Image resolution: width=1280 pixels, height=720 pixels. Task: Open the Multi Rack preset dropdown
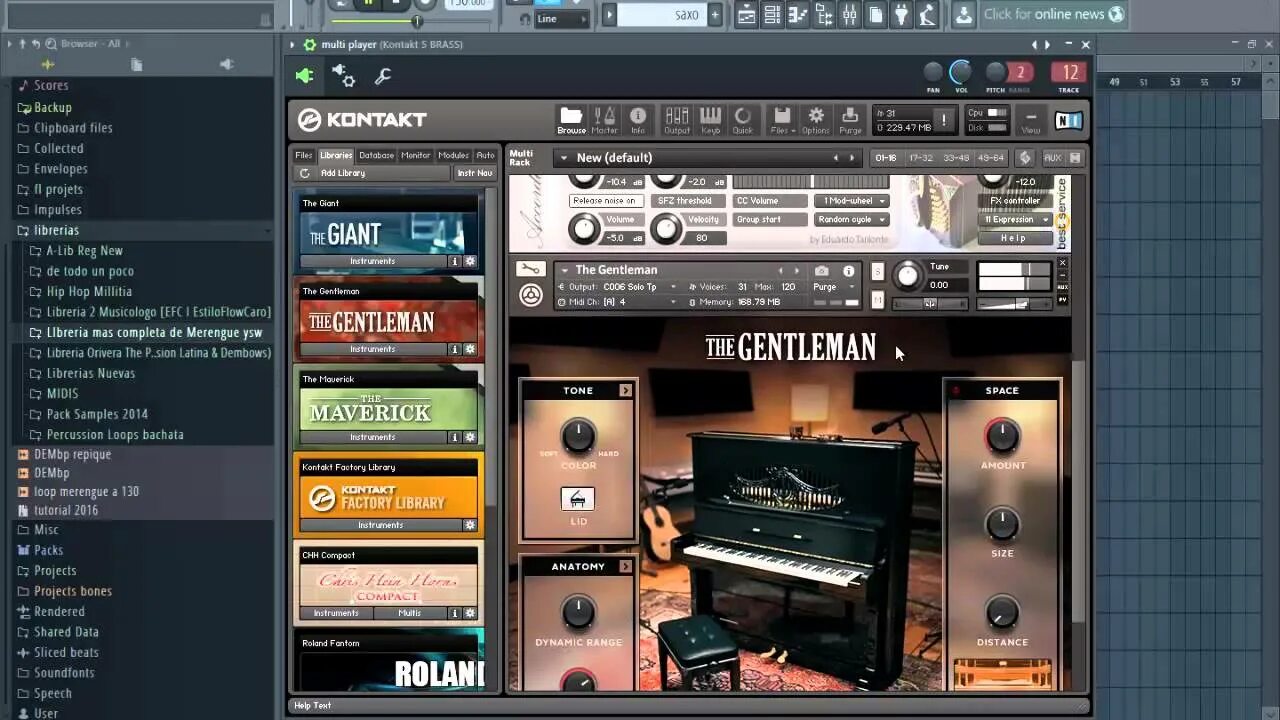[563, 158]
